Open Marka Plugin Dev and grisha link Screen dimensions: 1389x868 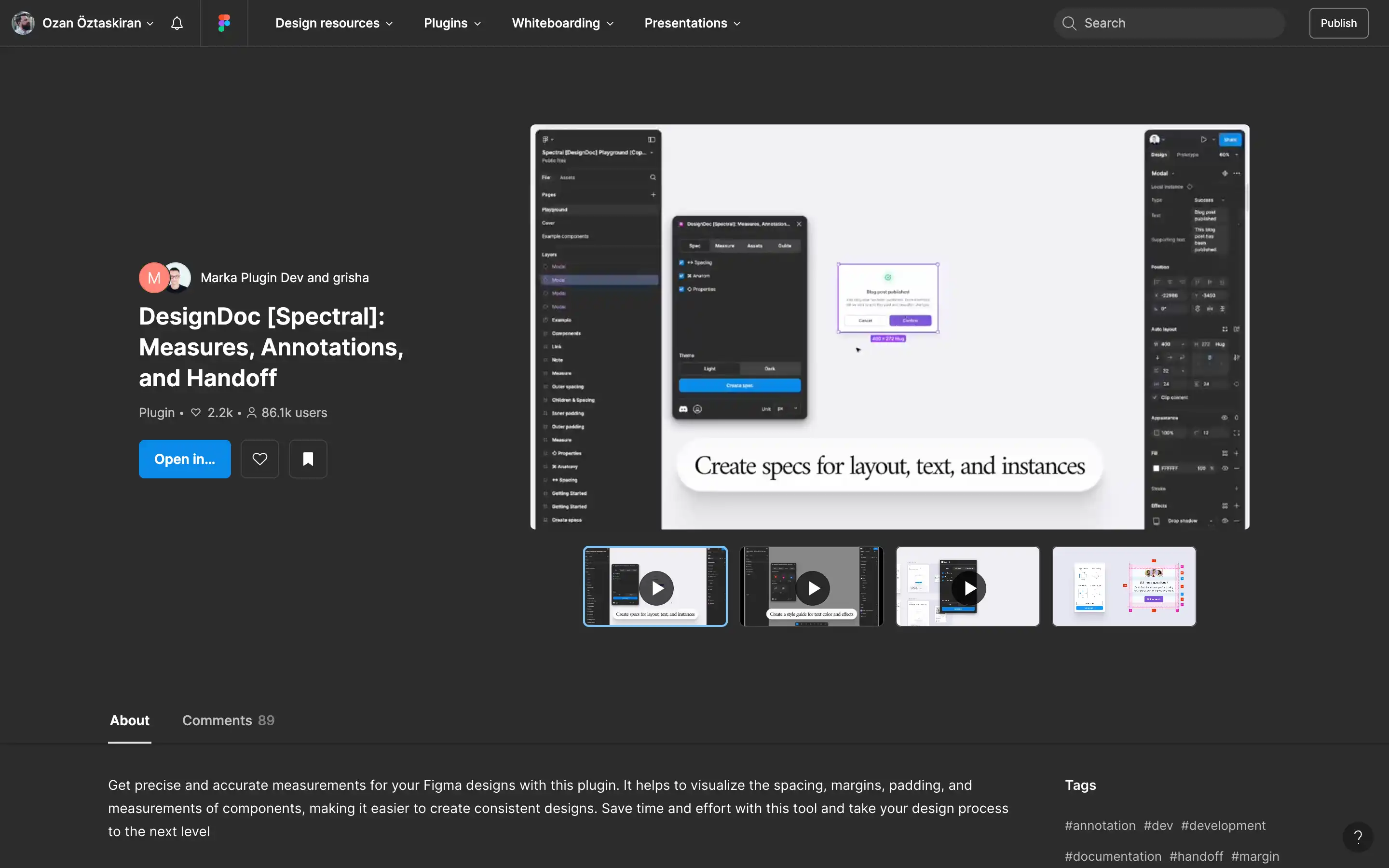tap(285, 278)
